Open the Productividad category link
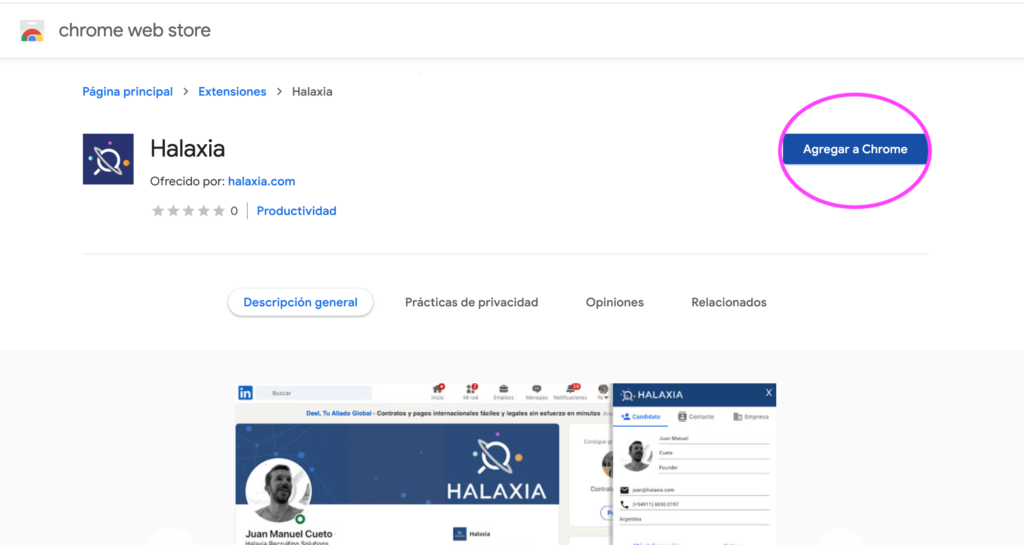This screenshot has width=1024, height=545. 296,211
